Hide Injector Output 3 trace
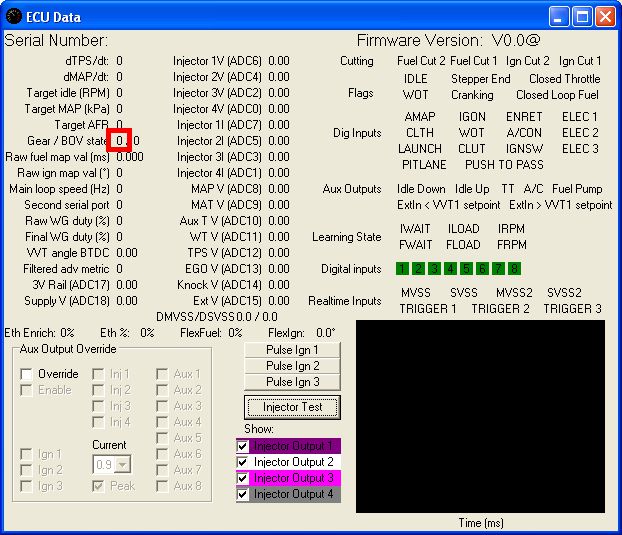This screenshot has width=622, height=535. point(242,478)
